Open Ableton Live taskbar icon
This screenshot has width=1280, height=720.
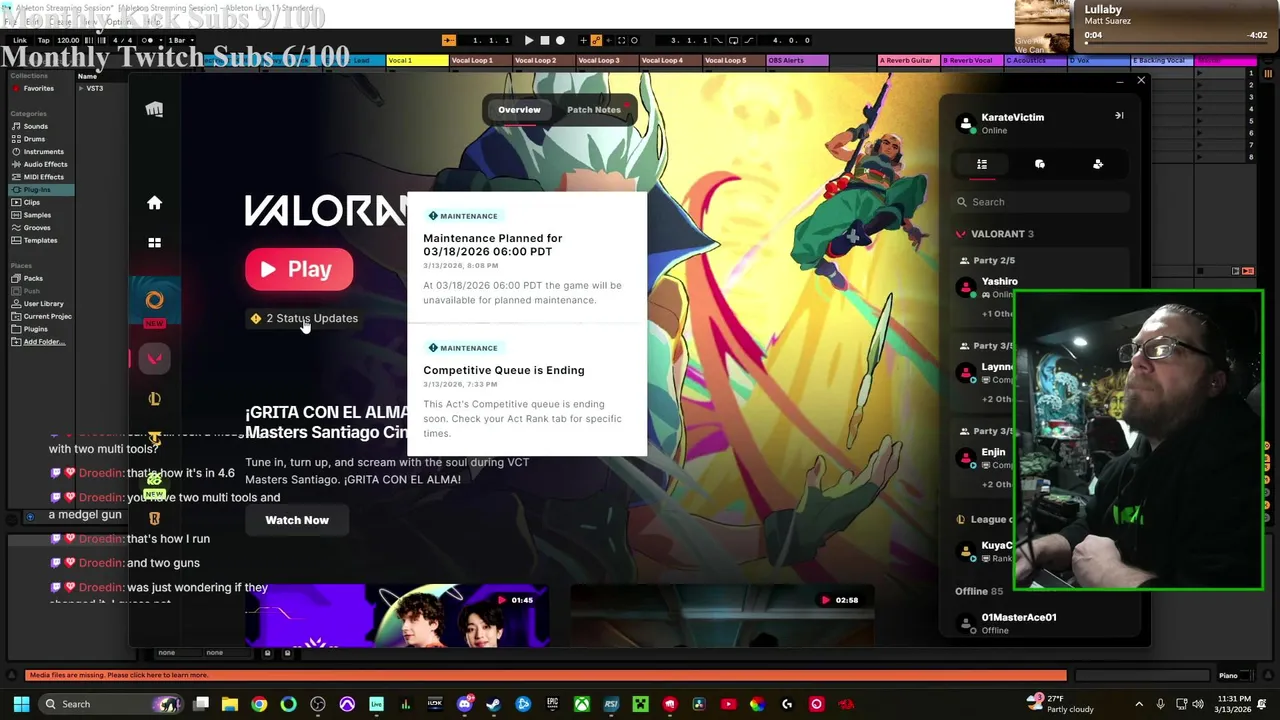tap(376, 704)
